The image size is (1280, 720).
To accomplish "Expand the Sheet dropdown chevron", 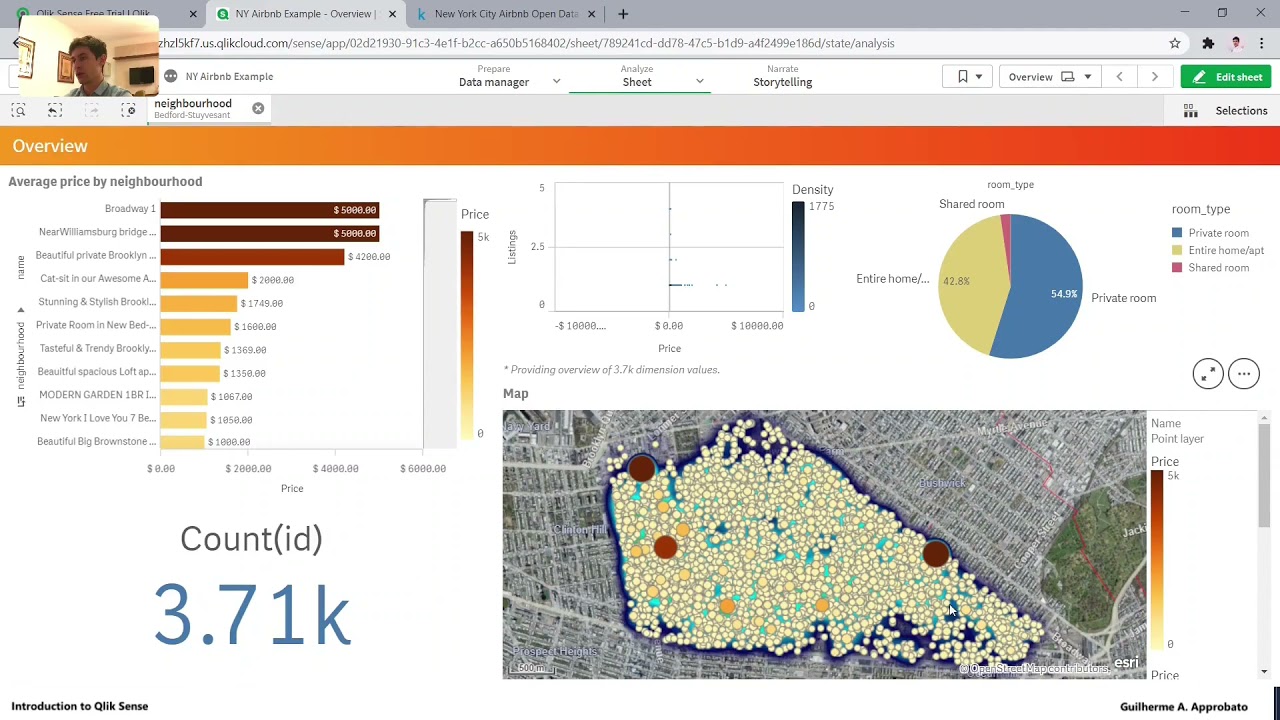I will tap(699, 82).
